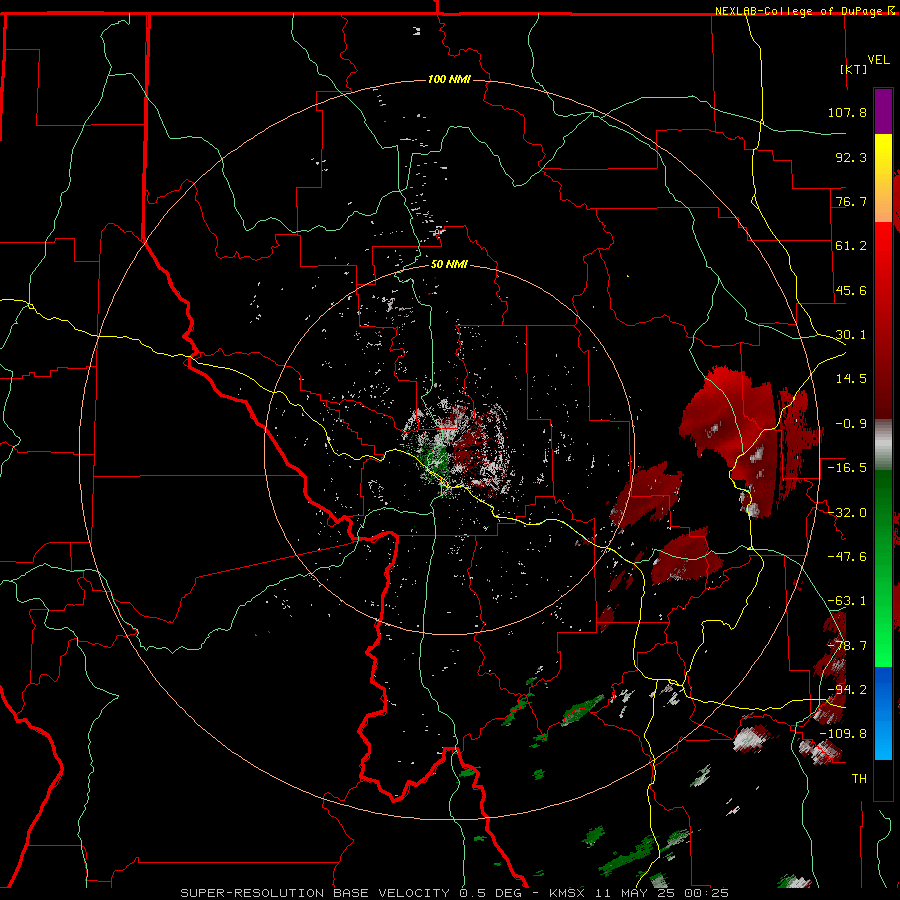This screenshot has width=900, height=900.
Task: Click the -63.1 legend value
Action: click(847, 601)
